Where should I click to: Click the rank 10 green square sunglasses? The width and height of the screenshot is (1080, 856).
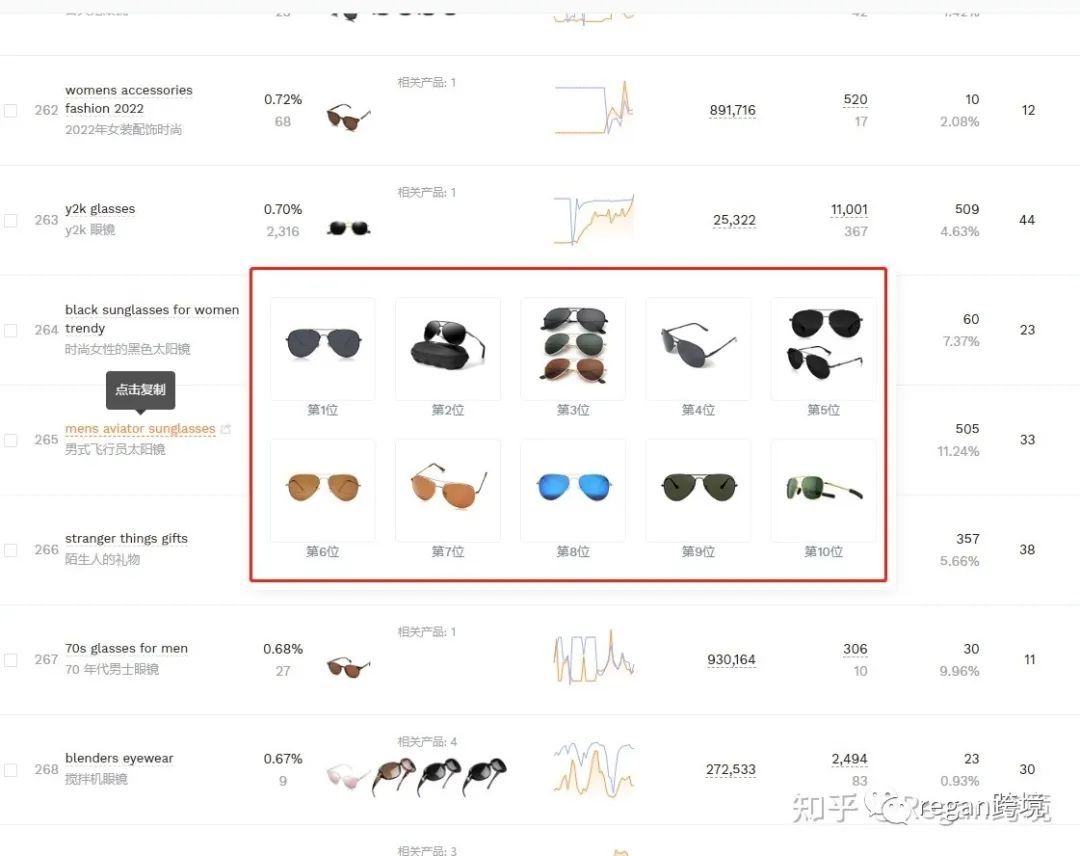click(824, 490)
